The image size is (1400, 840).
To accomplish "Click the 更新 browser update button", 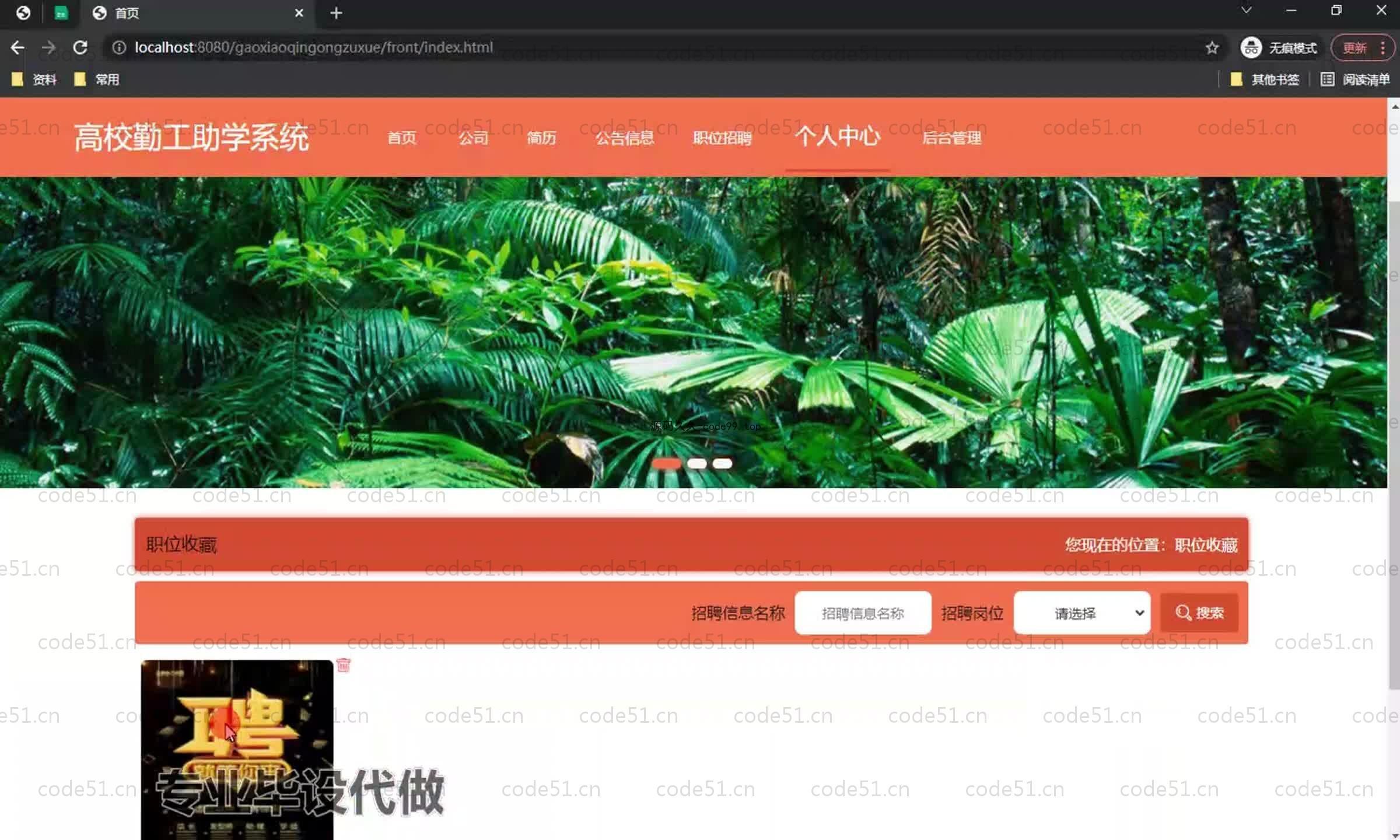I will (1354, 47).
